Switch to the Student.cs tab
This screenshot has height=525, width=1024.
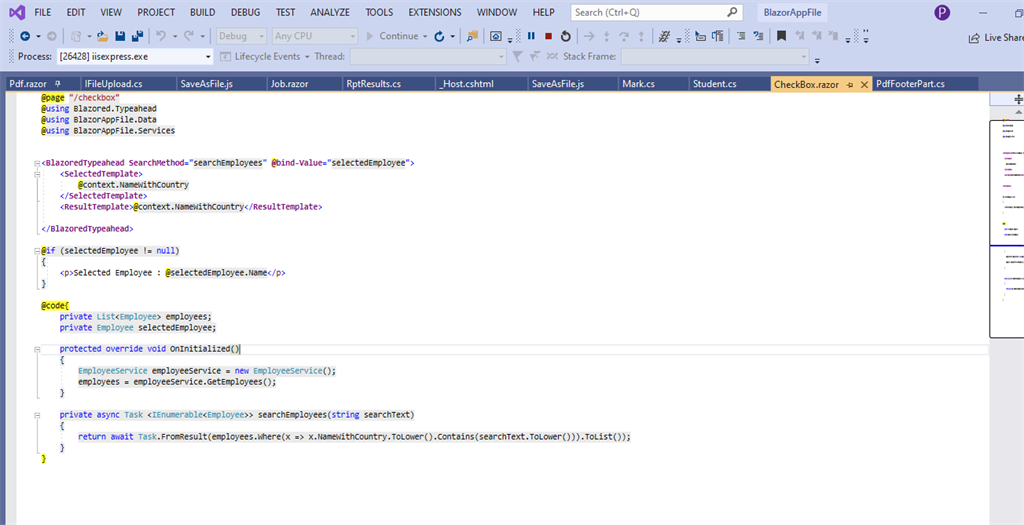coord(714,84)
